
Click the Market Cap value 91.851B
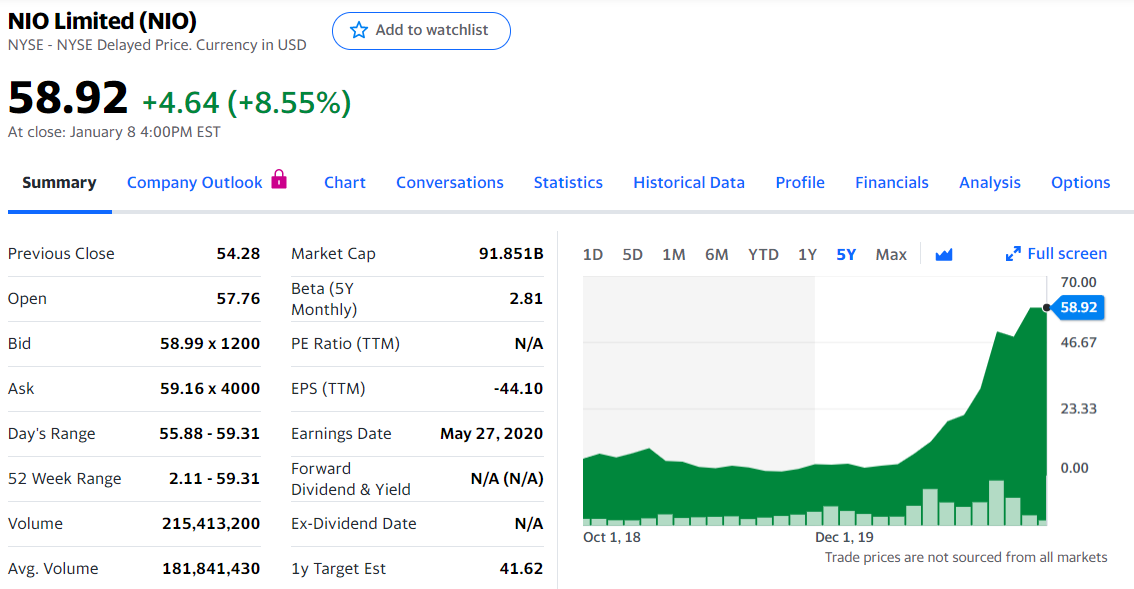coord(511,254)
